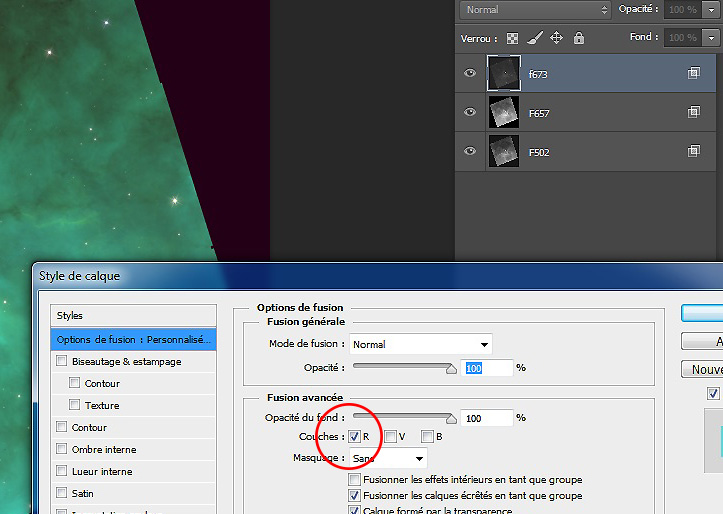
Task: Click the lock image pixels brush icon
Action: click(534, 38)
